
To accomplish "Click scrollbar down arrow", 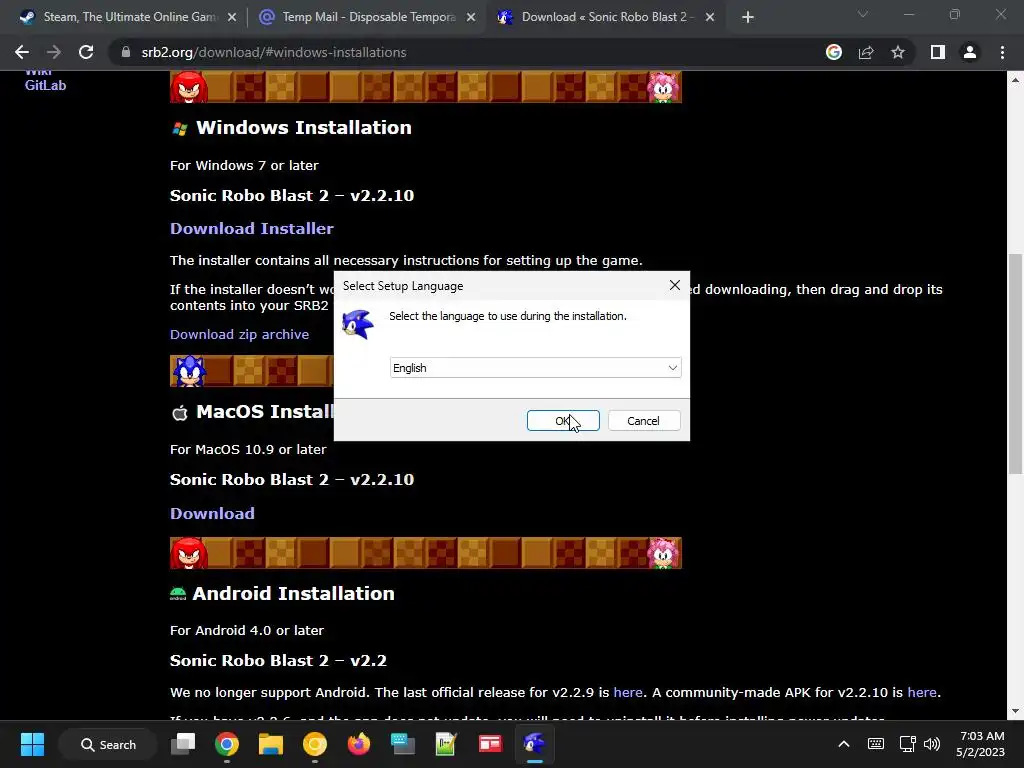I will click(1015, 711).
